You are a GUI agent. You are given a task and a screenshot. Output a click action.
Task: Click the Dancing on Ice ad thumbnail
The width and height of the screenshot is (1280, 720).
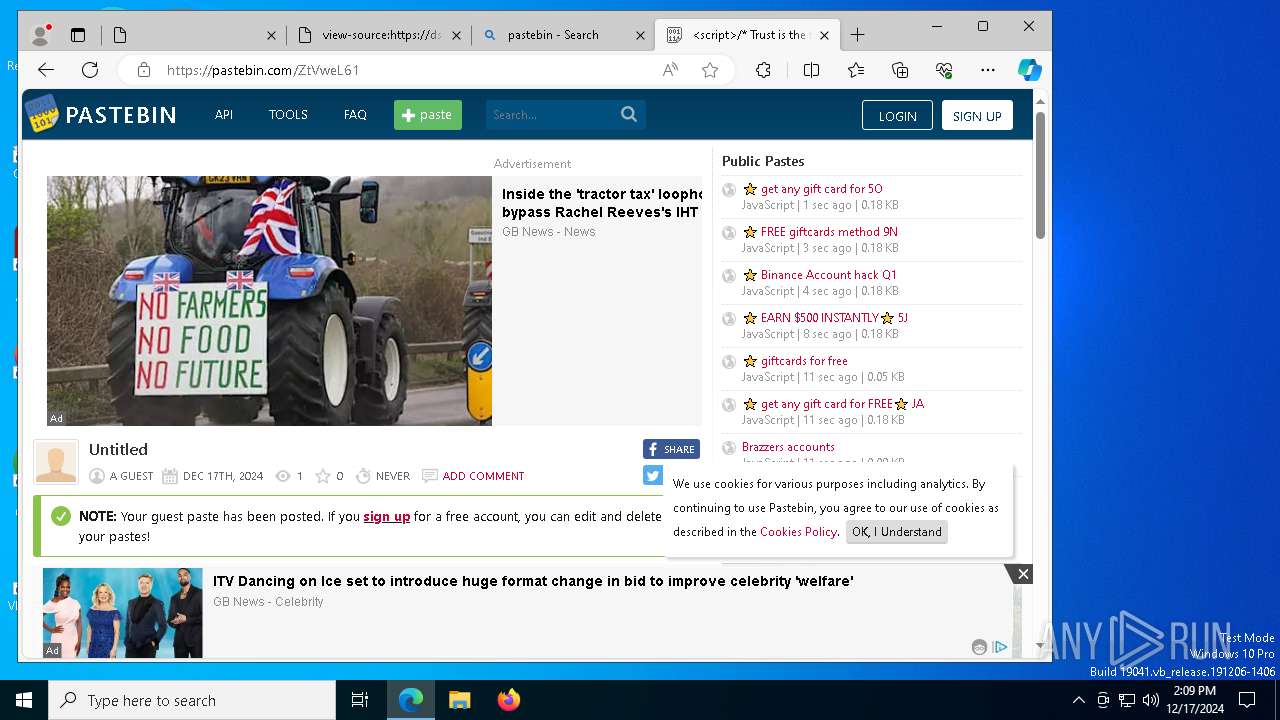click(123, 613)
